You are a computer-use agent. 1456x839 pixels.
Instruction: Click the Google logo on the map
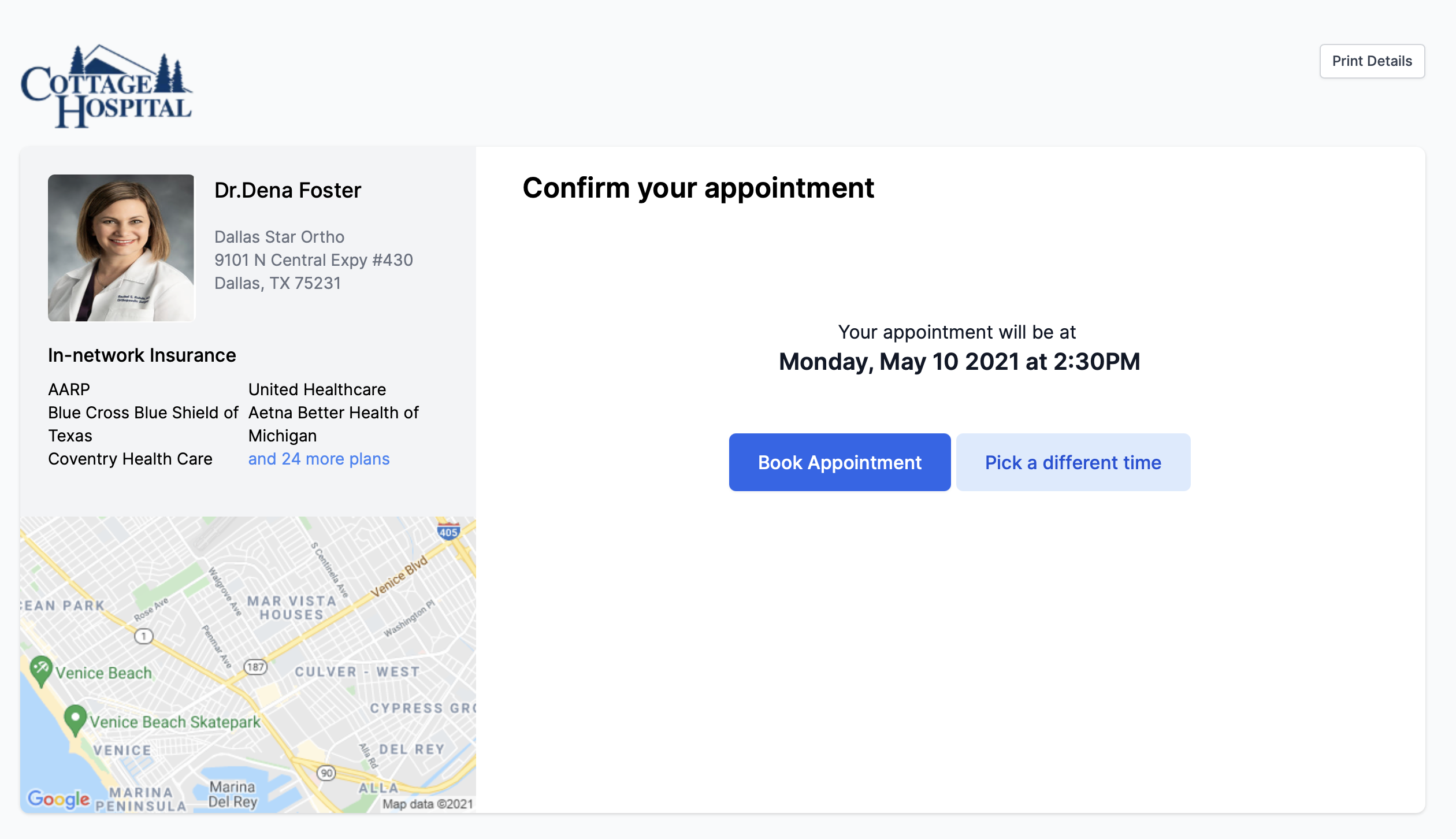pyautogui.click(x=59, y=799)
